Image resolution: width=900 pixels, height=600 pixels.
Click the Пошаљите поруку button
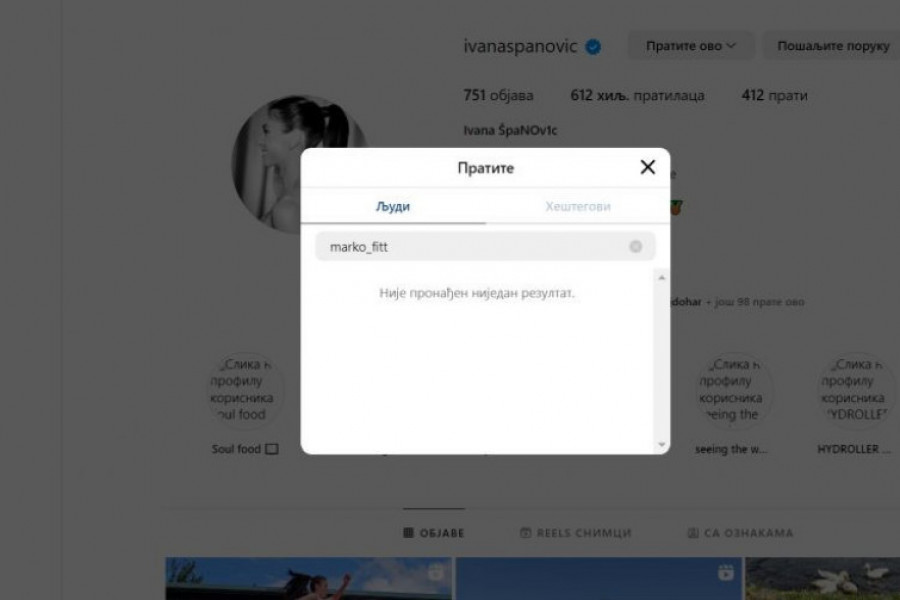(832, 46)
